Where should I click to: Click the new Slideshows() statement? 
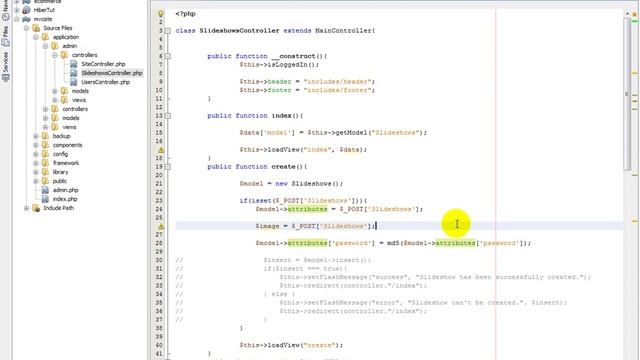(308, 184)
